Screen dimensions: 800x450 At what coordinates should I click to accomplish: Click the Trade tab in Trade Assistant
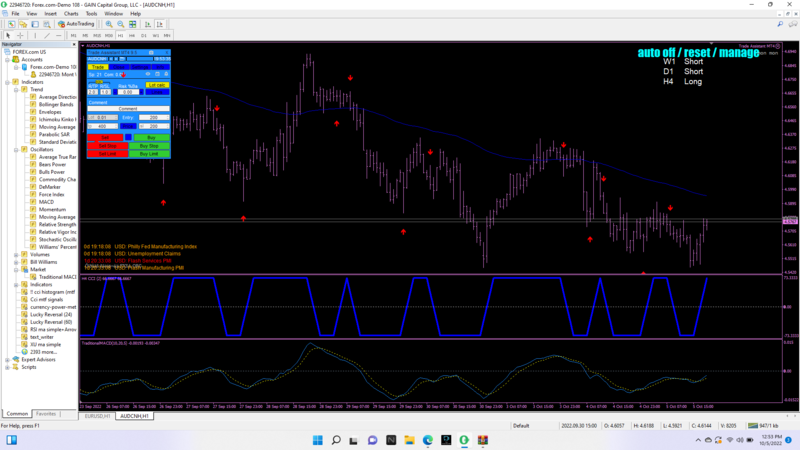[x=98, y=67]
